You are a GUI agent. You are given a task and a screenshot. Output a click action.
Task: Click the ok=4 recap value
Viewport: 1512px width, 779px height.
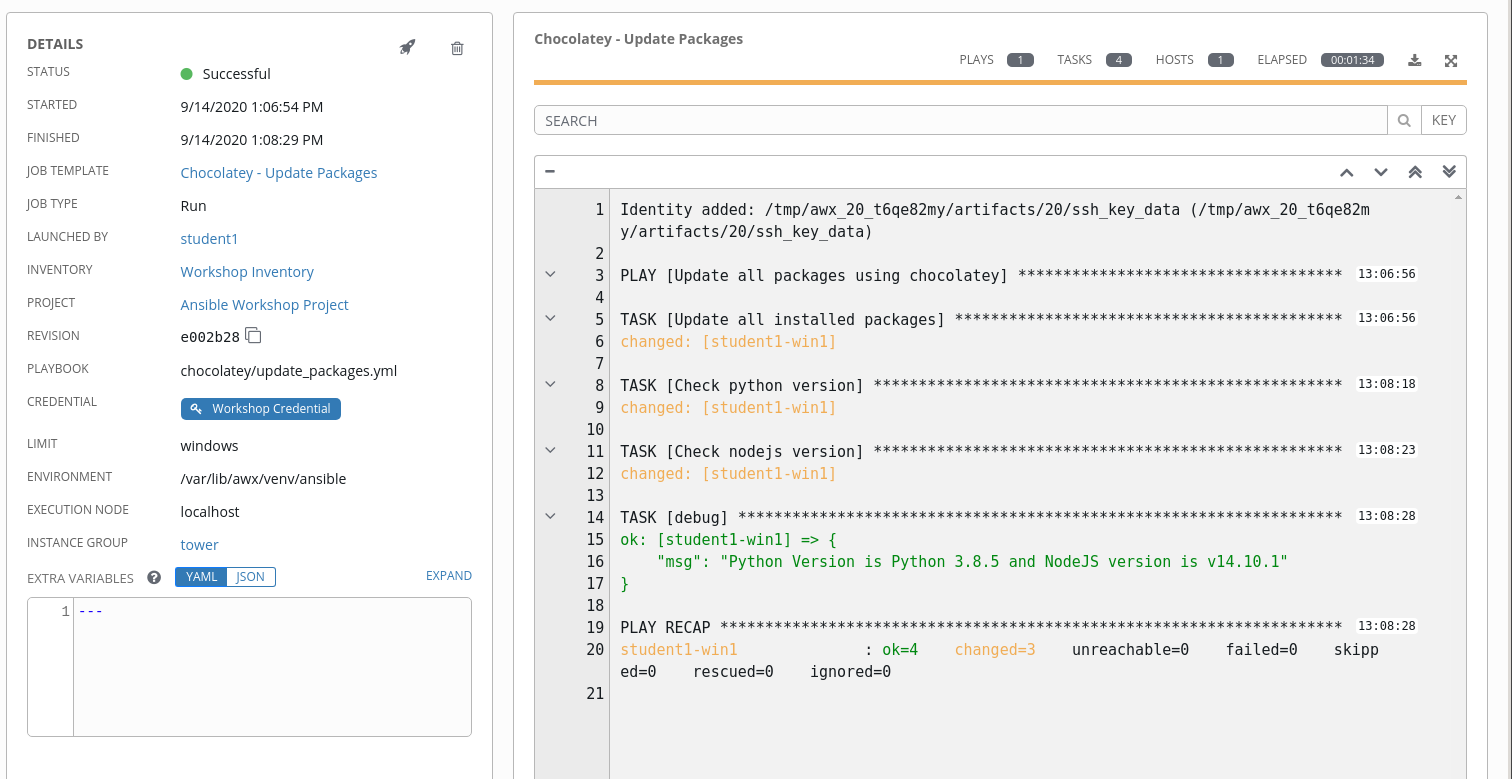coord(900,650)
